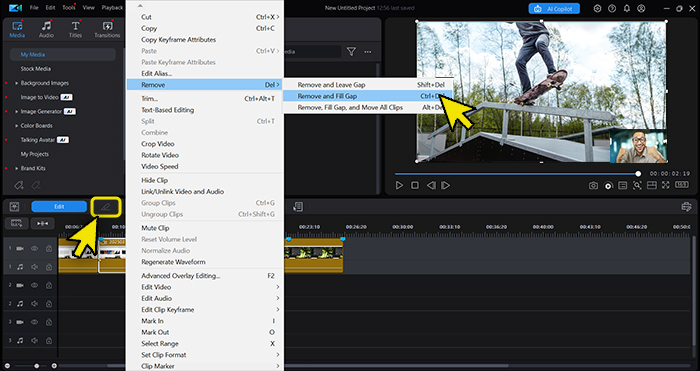
Task: Open the settings gear icon in title bar
Action: click(597, 8)
